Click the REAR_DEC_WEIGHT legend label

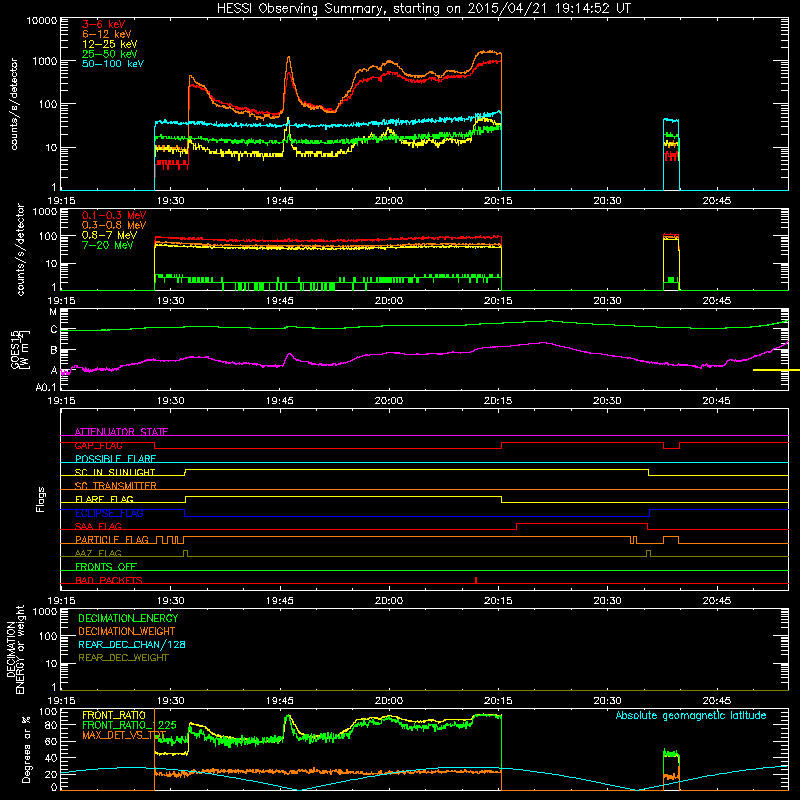tap(123, 658)
